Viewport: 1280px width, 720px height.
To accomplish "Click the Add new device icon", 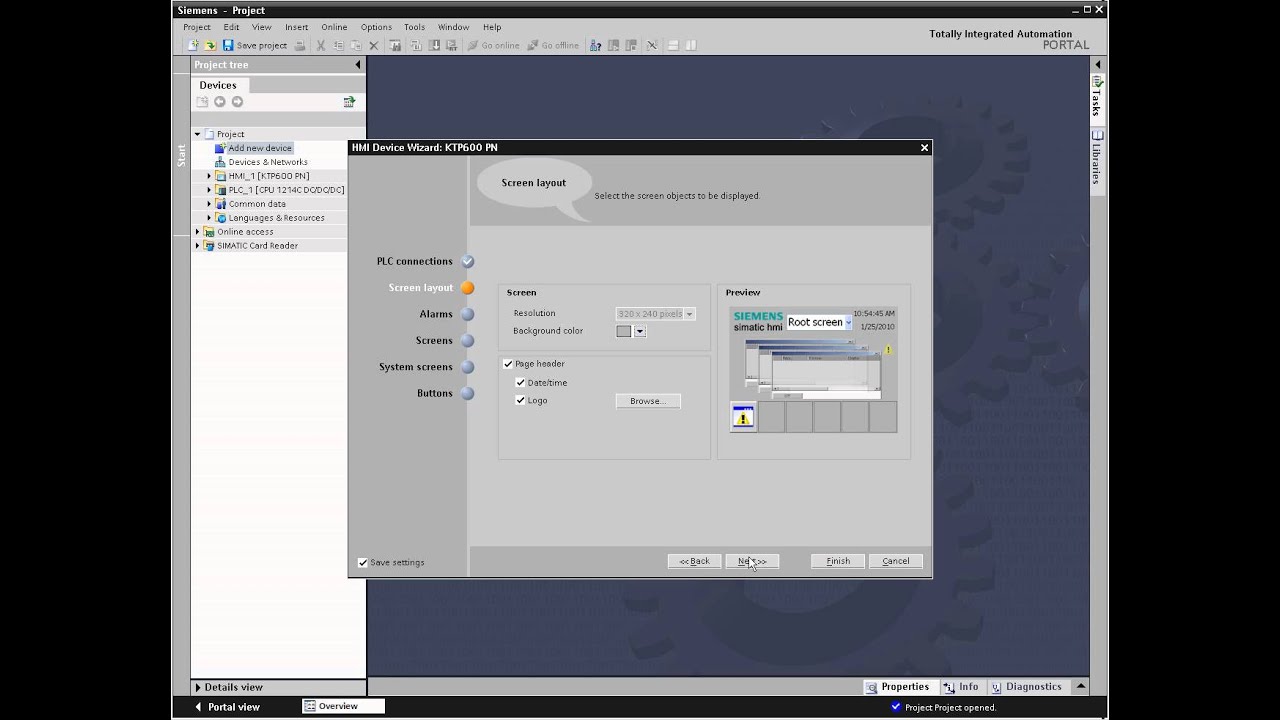I will coord(220,148).
